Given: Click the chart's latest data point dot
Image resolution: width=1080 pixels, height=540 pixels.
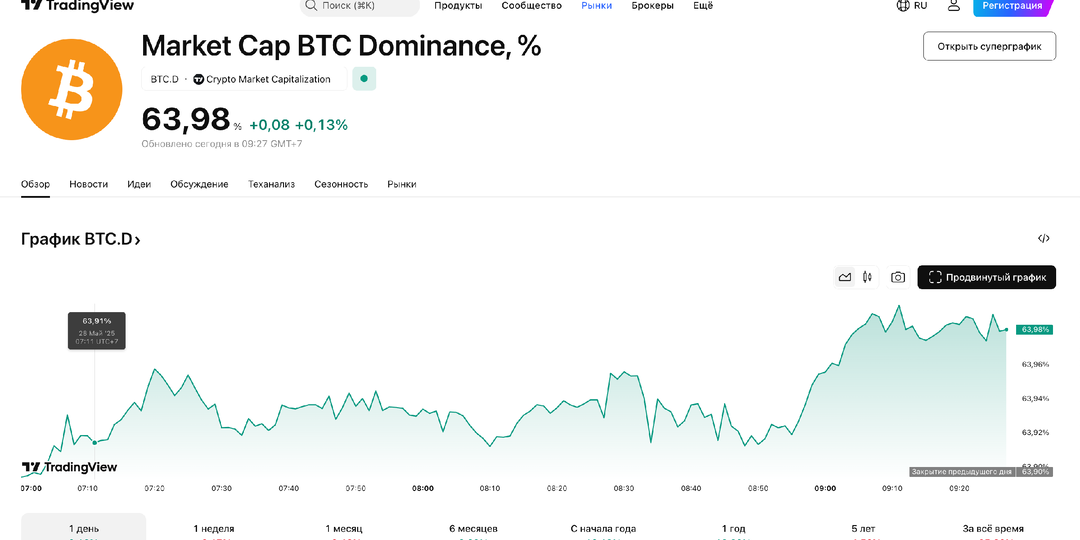Looking at the screenshot, I should [1006, 330].
